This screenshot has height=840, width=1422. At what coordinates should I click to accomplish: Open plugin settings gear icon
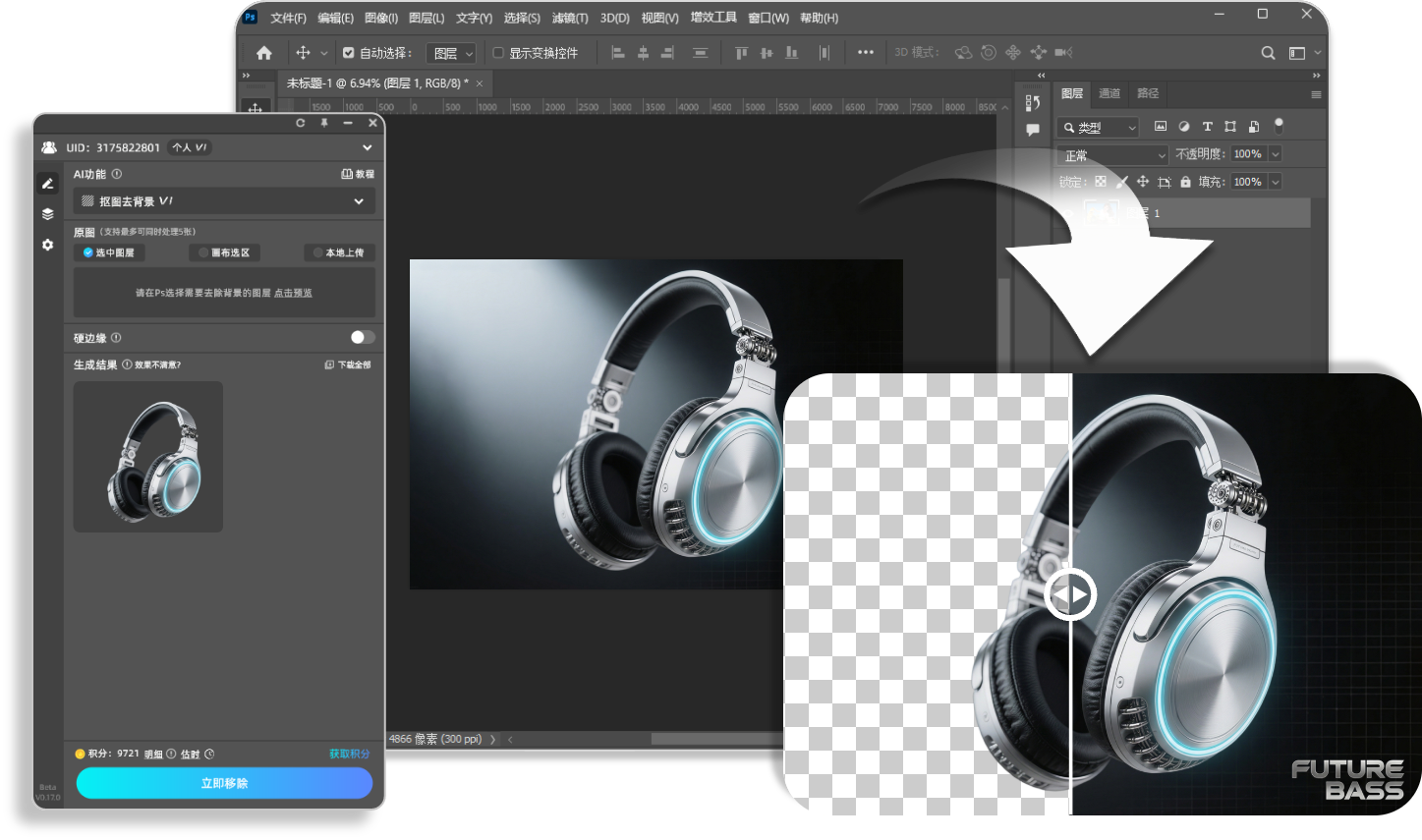47,245
